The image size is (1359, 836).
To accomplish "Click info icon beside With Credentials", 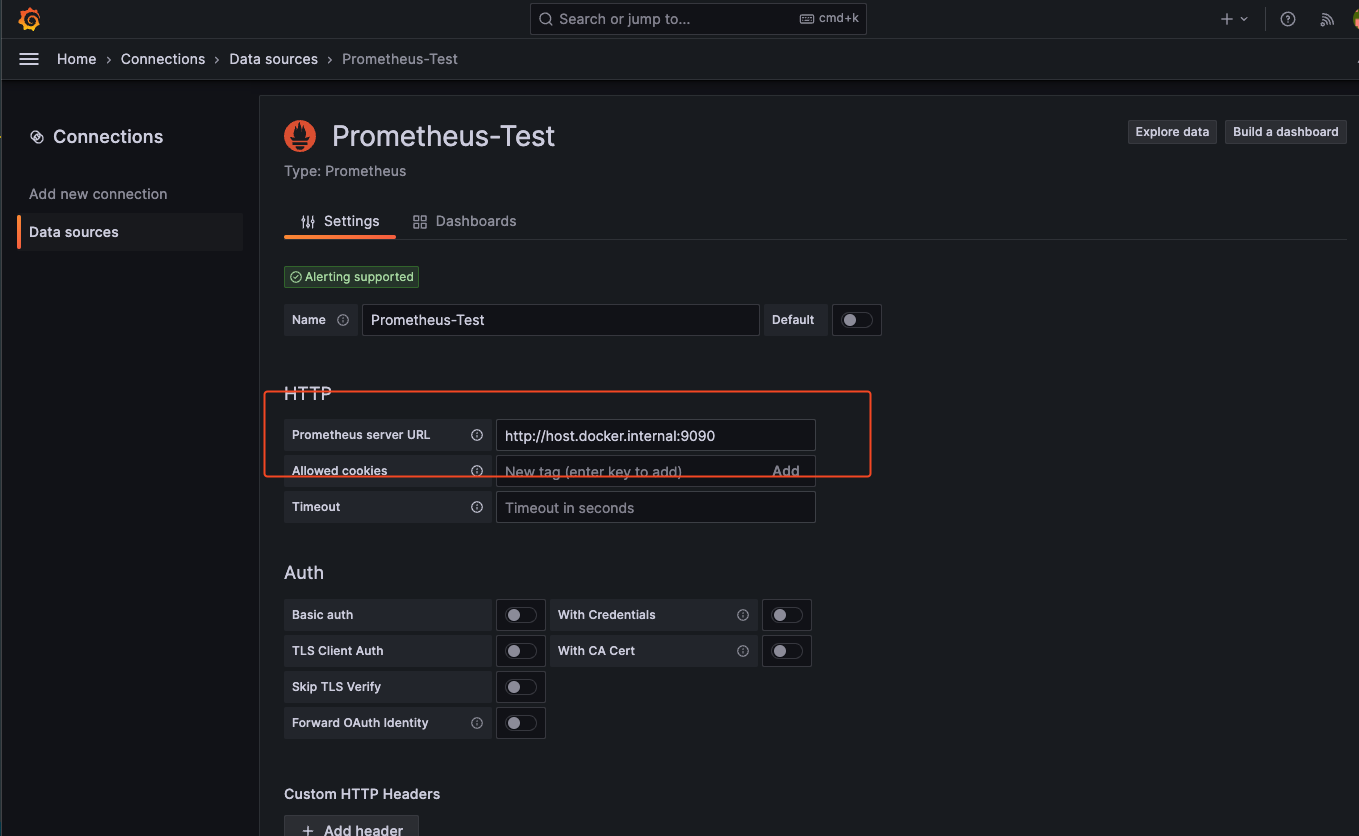I will point(743,615).
